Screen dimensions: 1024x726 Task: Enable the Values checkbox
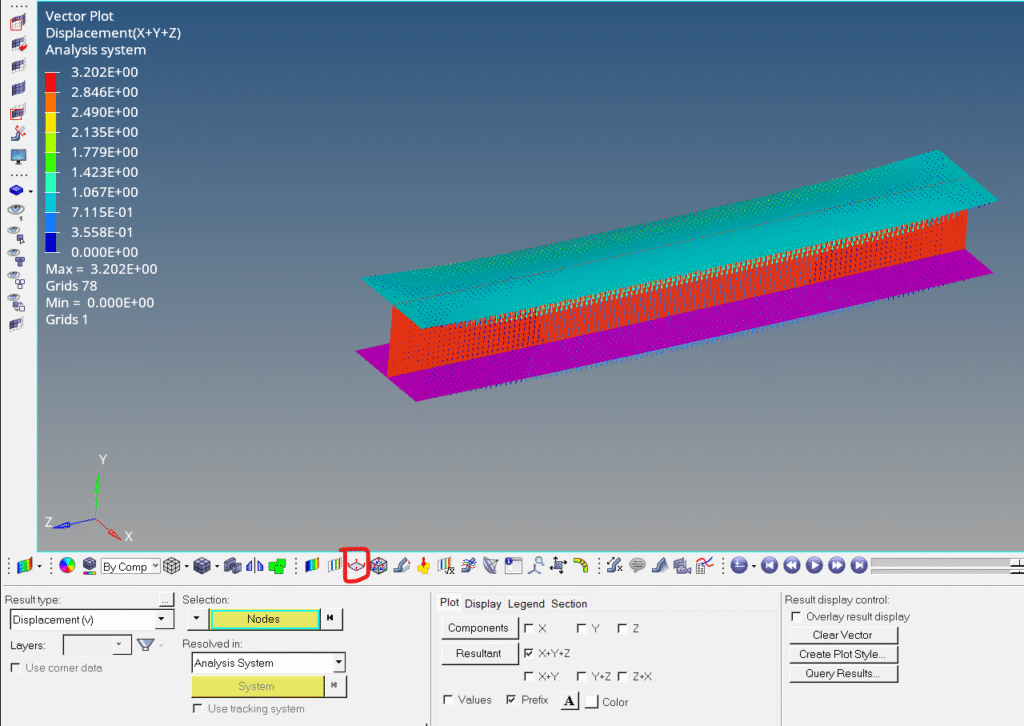[x=447, y=700]
